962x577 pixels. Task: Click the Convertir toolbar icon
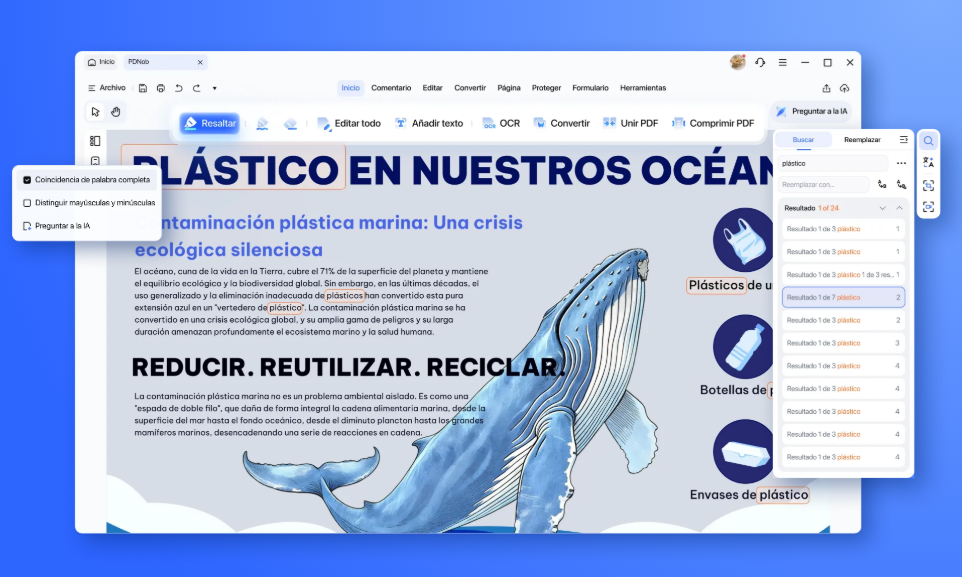(561, 123)
